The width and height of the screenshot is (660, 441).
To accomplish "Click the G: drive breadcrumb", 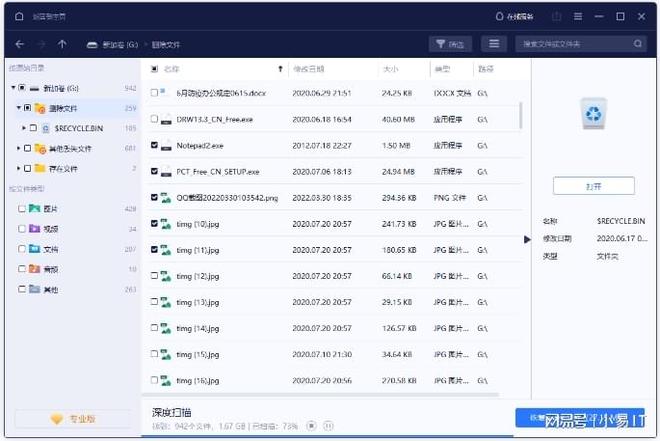I will tap(112, 45).
